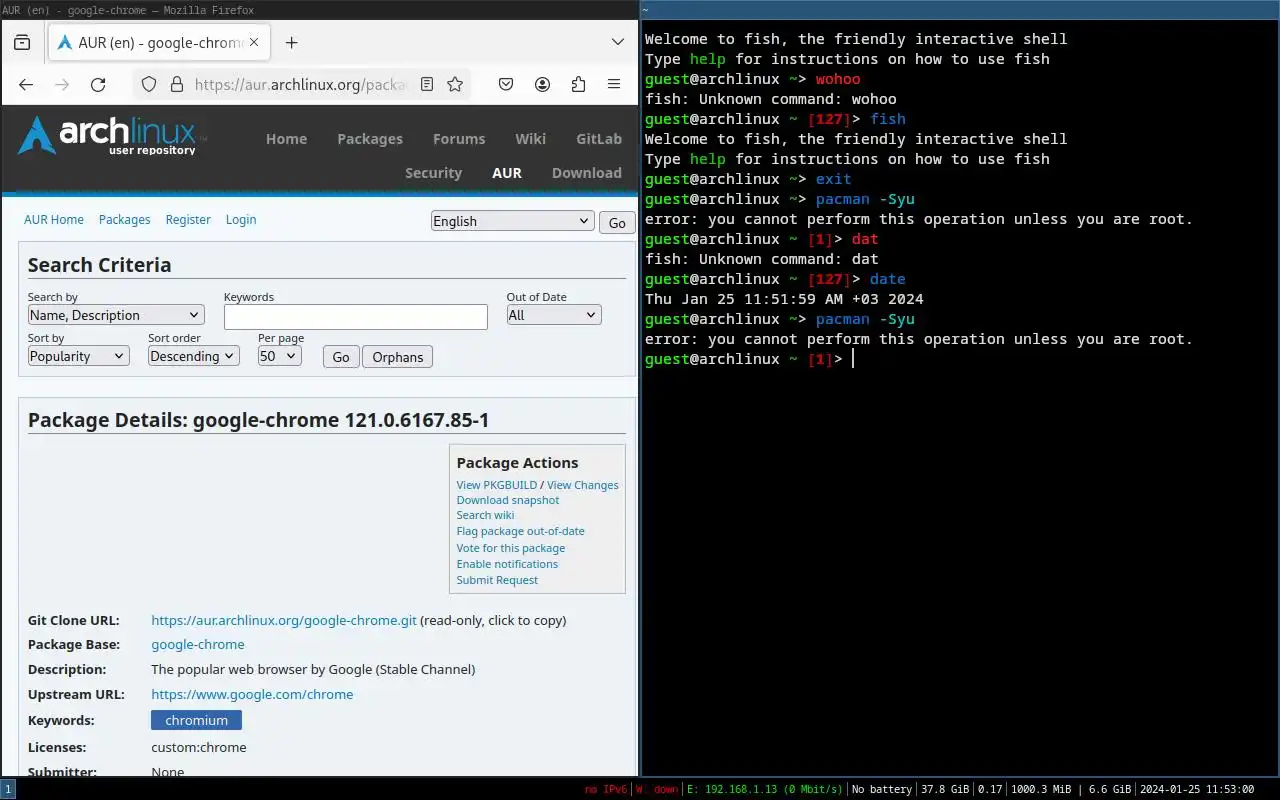Viewport: 1280px width, 800px height.
Task: Click Go beside language selector
Action: (617, 223)
